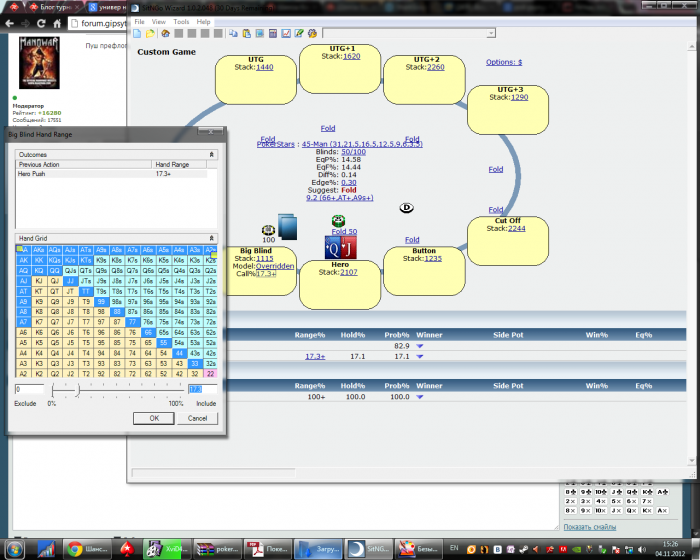Viewport: 700px width, 560px height.
Task: Open the Tools menu
Action: point(181,21)
